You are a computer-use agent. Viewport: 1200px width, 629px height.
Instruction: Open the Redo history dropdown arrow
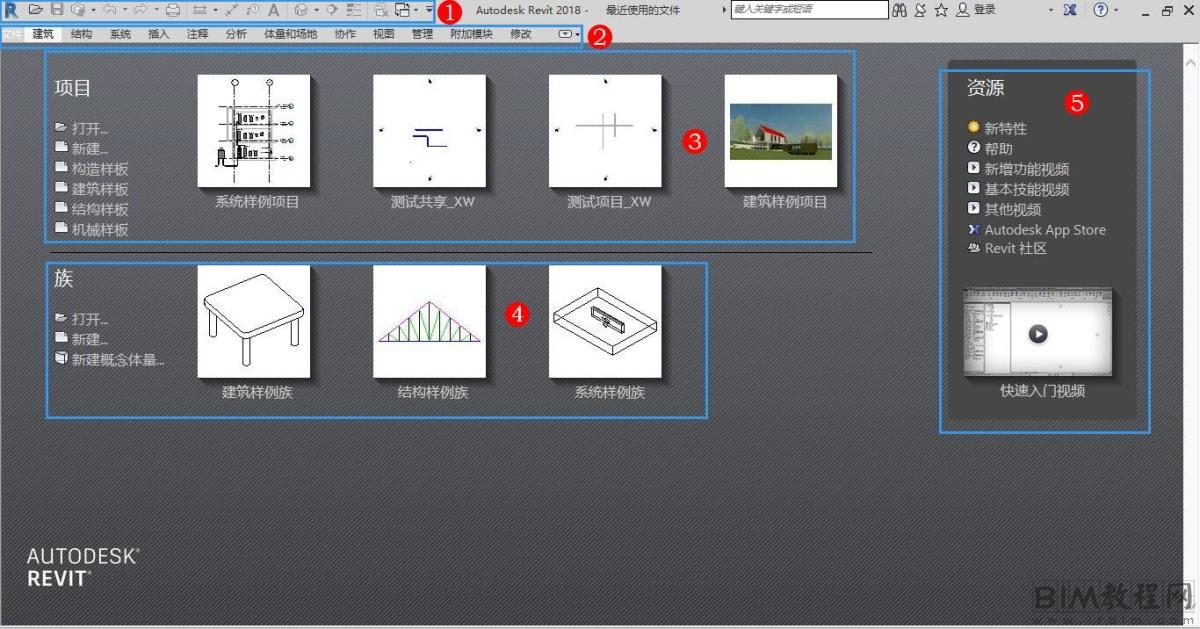[x=156, y=10]
